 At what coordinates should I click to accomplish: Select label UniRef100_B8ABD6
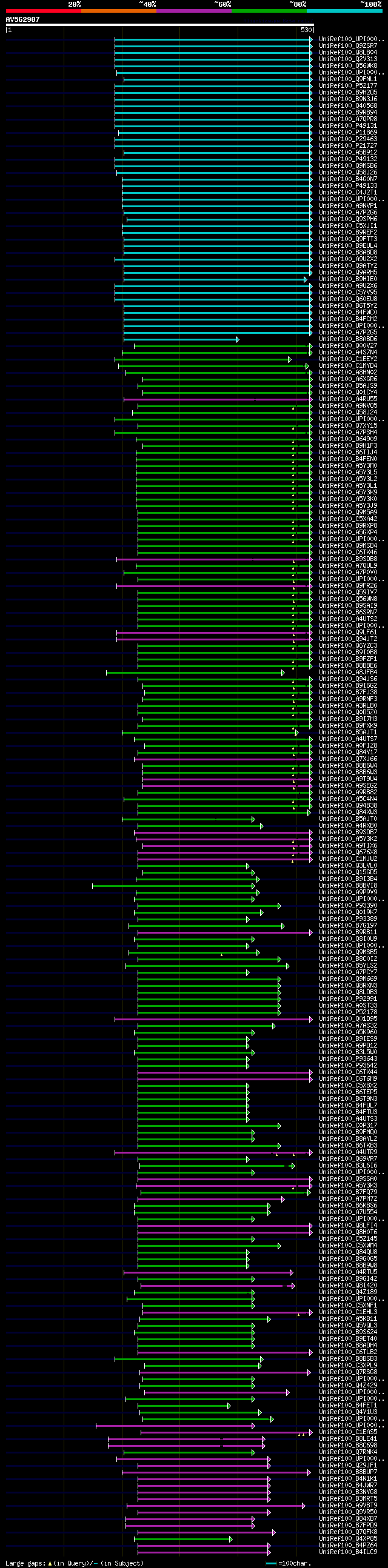[x=348, y=339]
